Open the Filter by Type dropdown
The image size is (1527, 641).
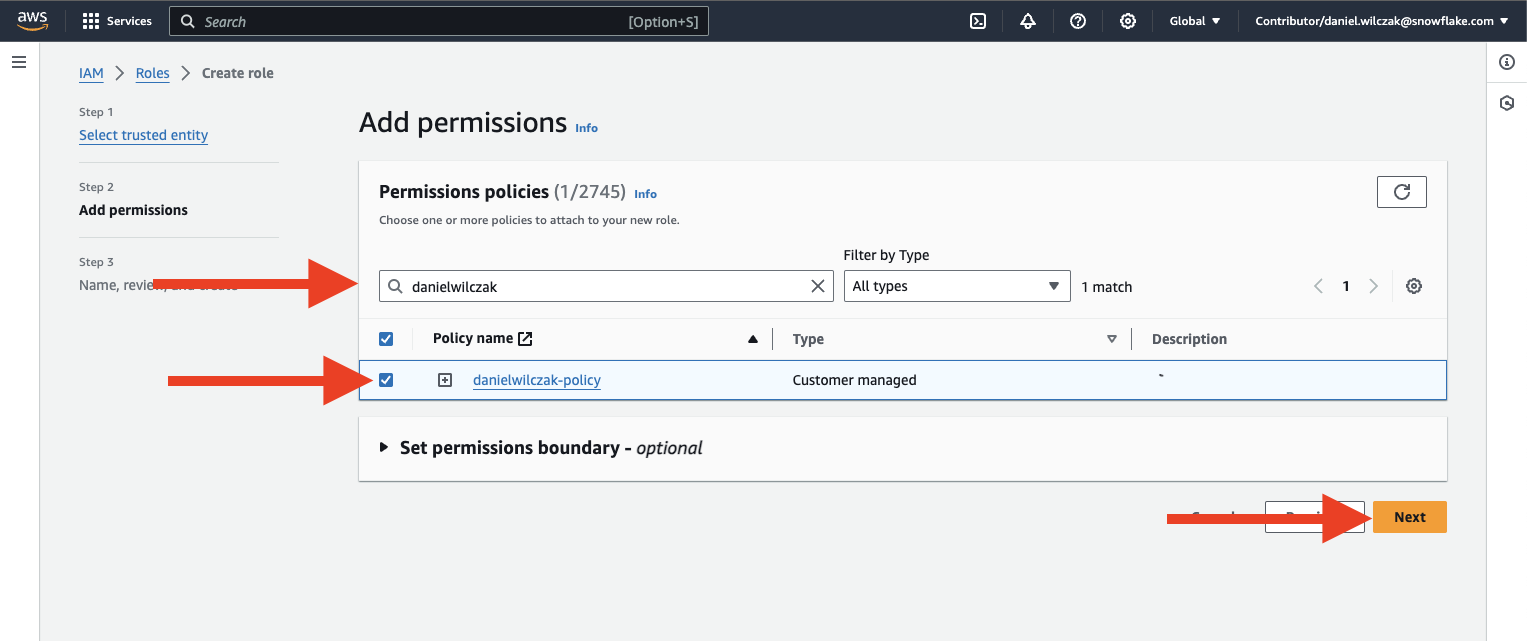pyautogui.click(x=956, y=286)
